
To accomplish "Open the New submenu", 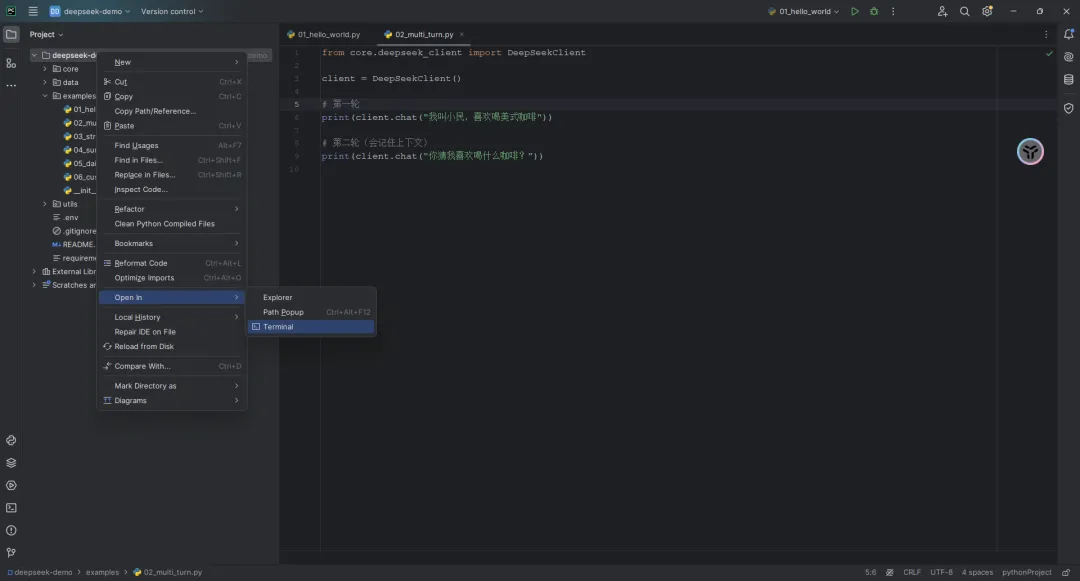I will point(172,62).
